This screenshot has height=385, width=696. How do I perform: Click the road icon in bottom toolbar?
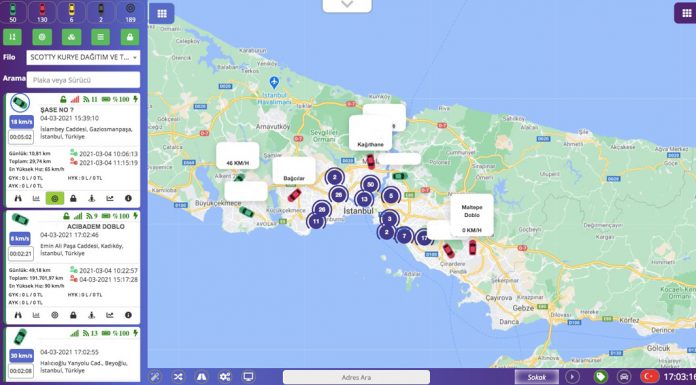point(202,377)
